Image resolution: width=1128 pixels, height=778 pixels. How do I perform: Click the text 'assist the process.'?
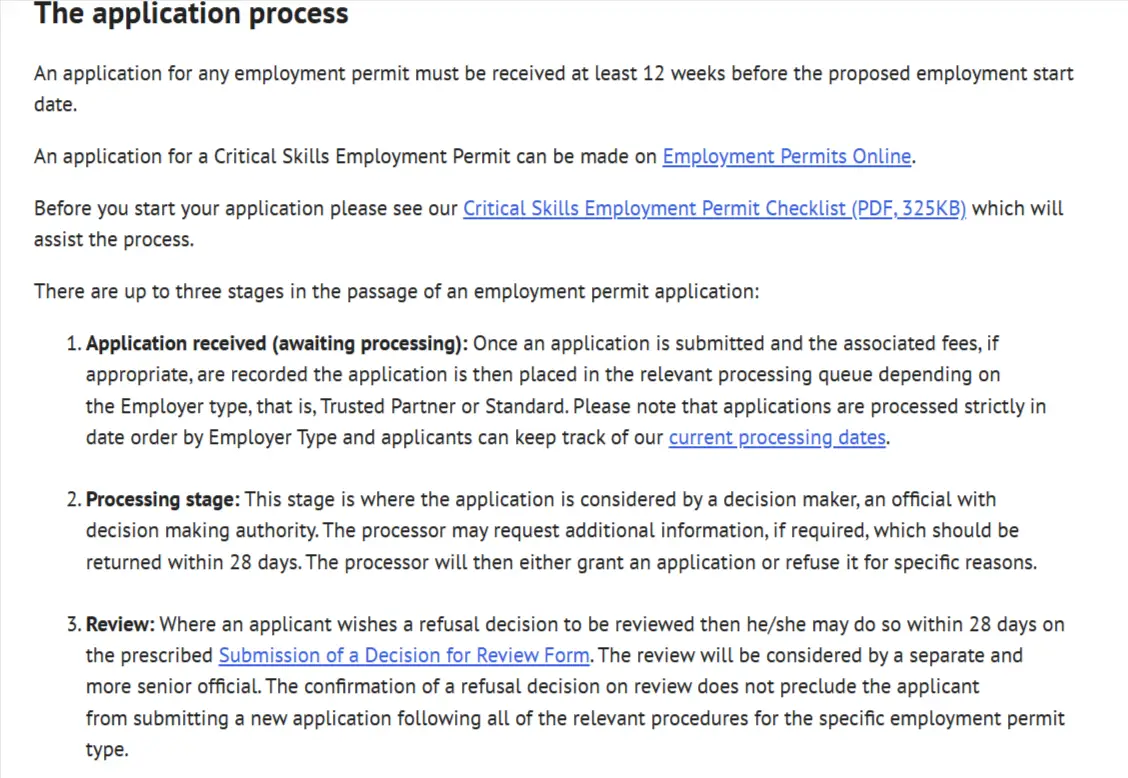coord(113,240)
